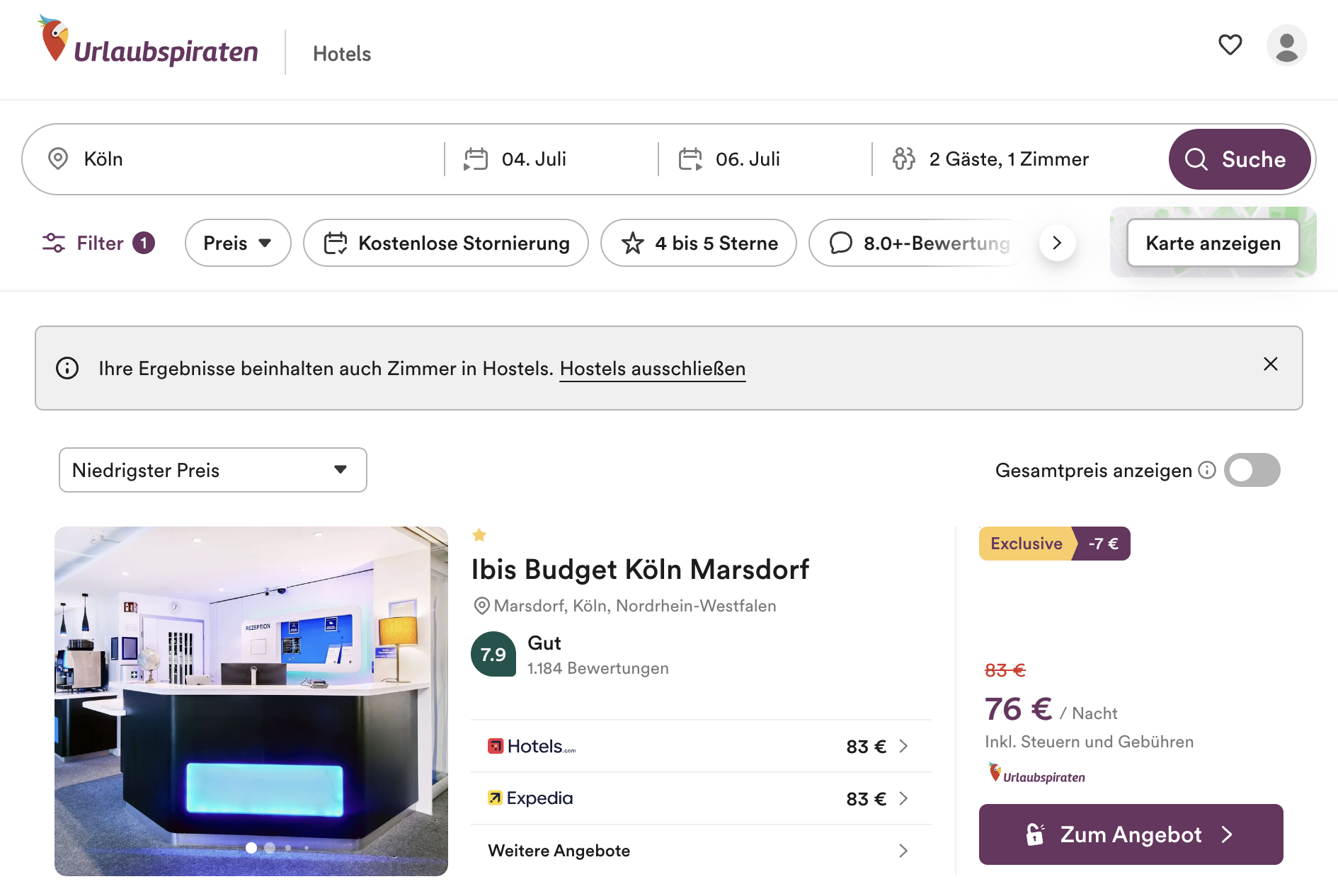1338x896 pixels.
Task: Click Hostels ausschließen link
Action: pyautogui.click(x=653, y=369)
